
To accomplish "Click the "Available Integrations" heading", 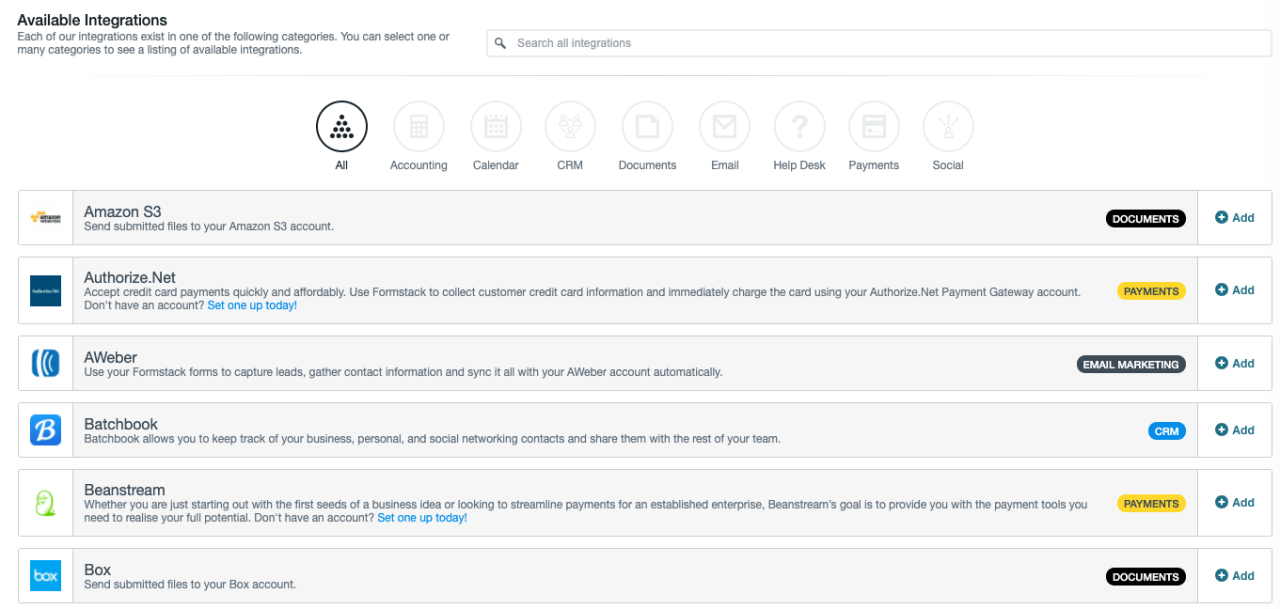I will tap(92, 20).
